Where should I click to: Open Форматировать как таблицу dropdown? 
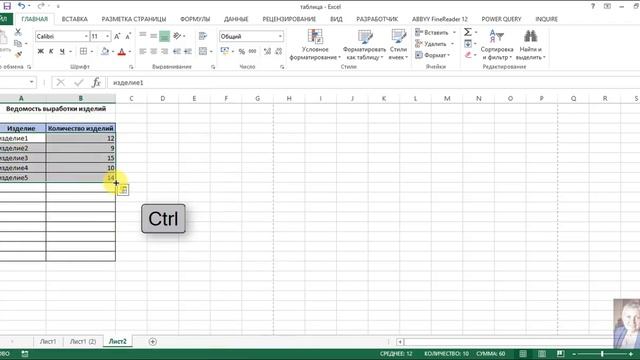[x=364, y=44]
